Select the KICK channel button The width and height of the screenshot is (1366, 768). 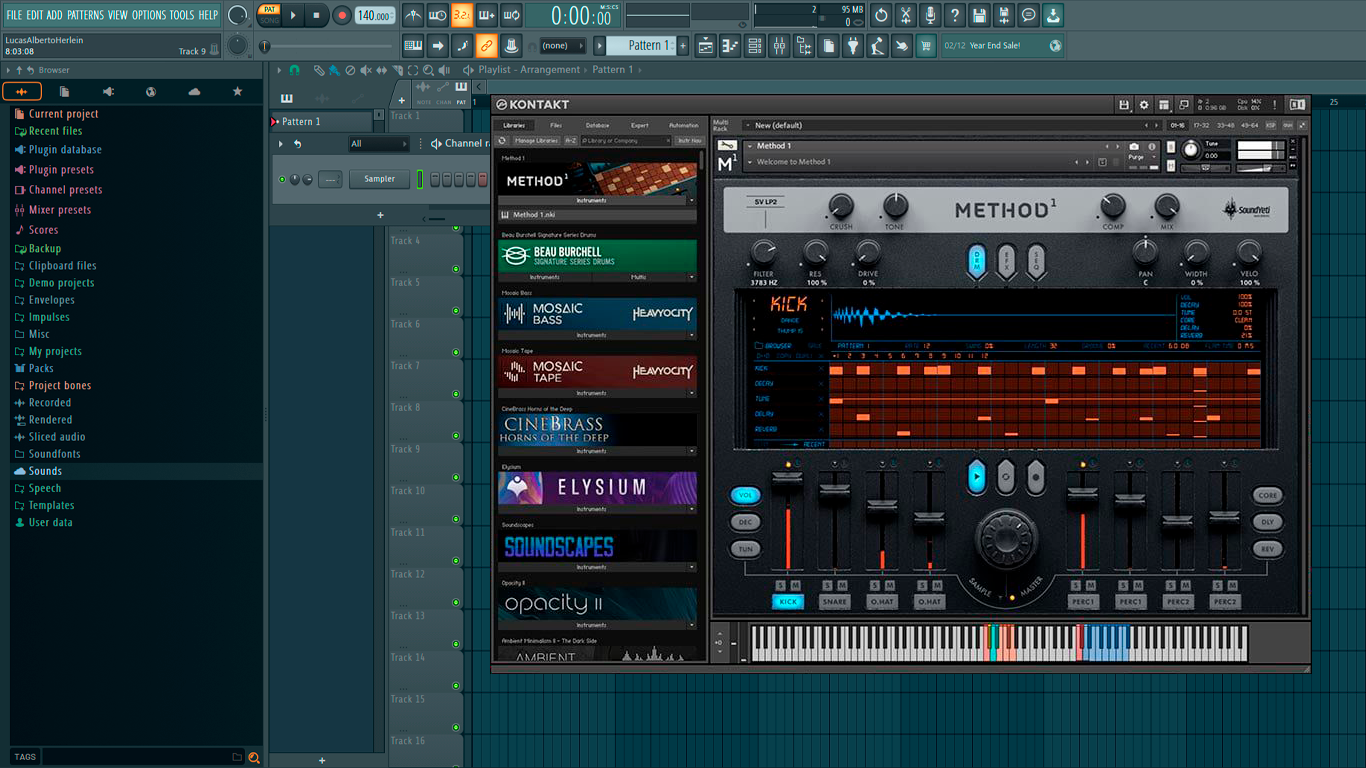[x=788, y=602]
